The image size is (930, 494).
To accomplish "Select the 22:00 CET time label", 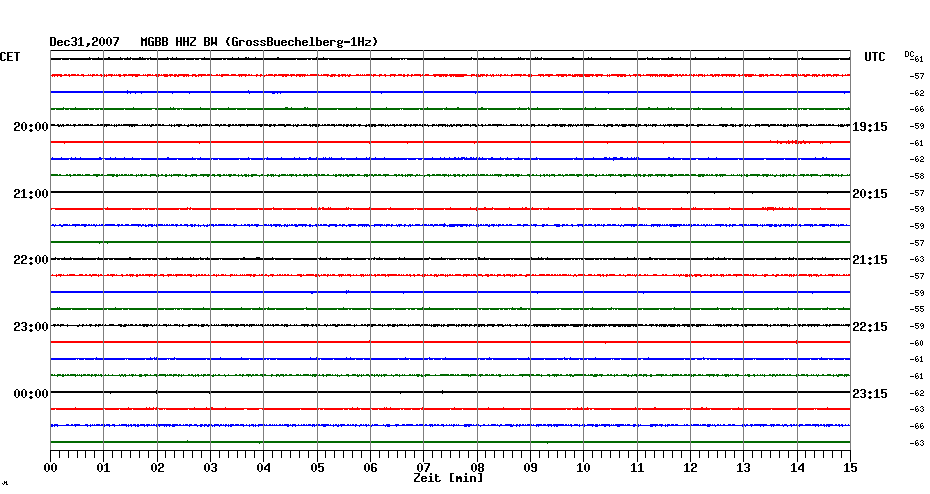I will coord(31,260).
